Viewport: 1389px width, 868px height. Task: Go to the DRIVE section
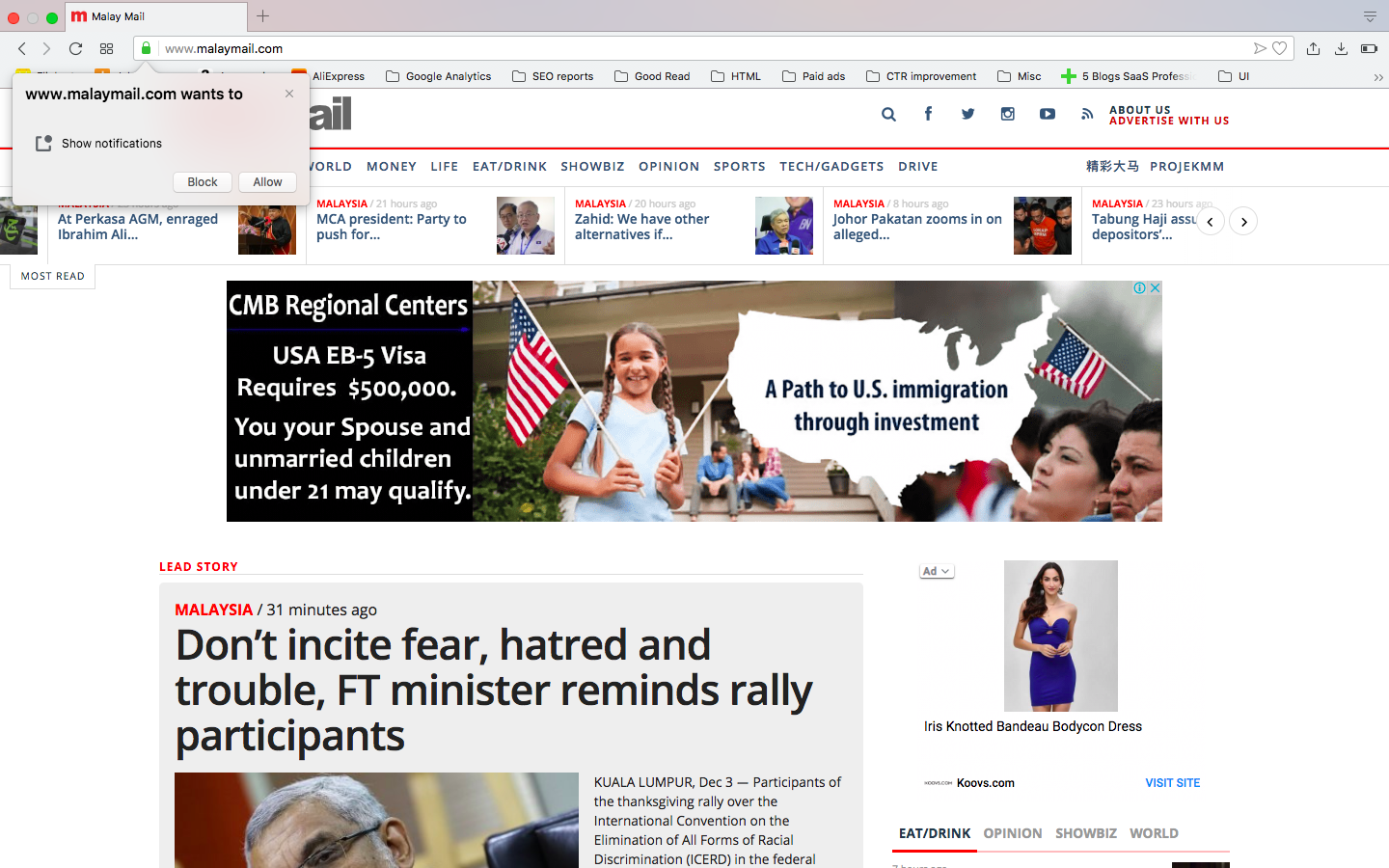coord(918,166)
